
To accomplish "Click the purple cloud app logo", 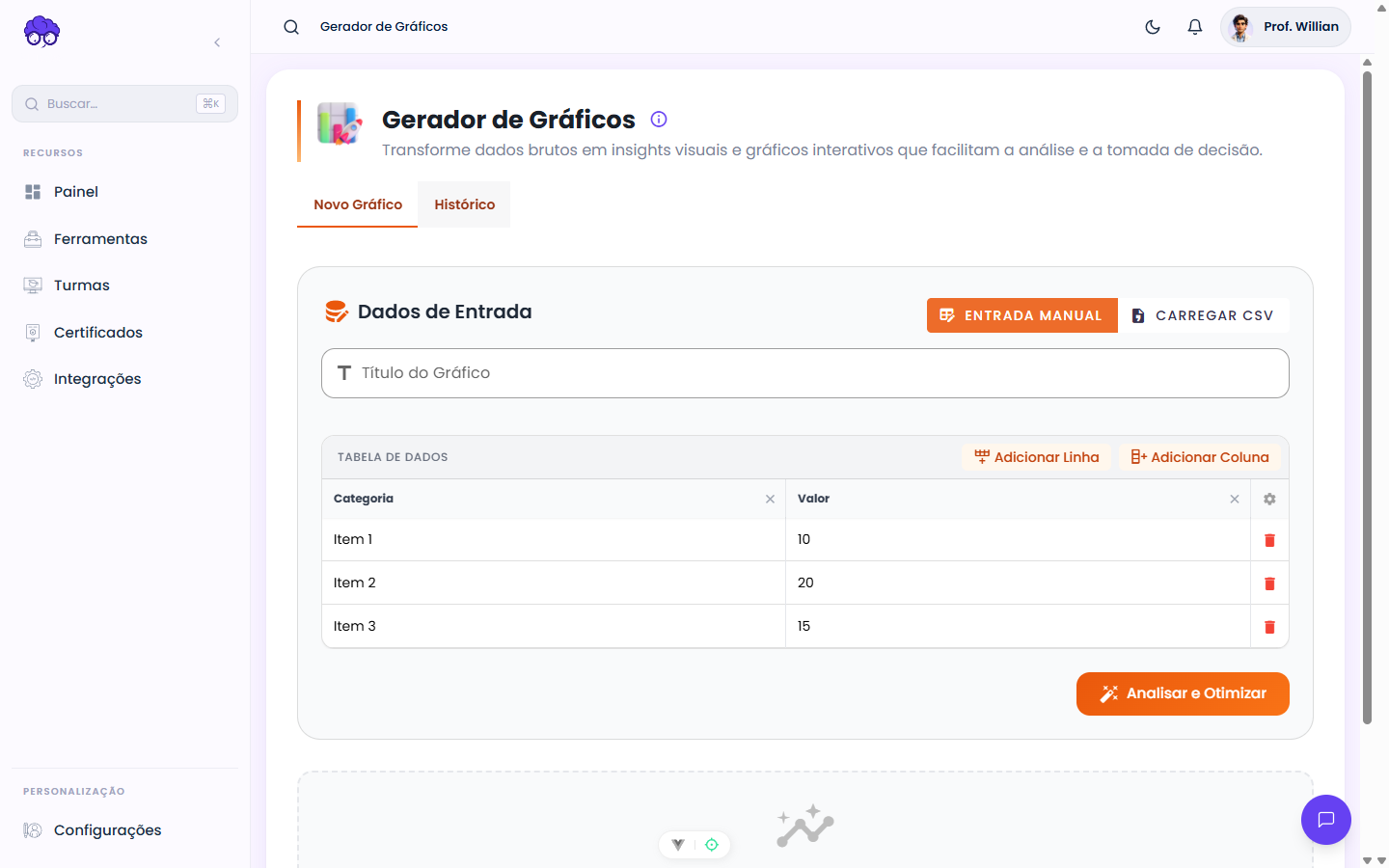I will pos(41,31).
